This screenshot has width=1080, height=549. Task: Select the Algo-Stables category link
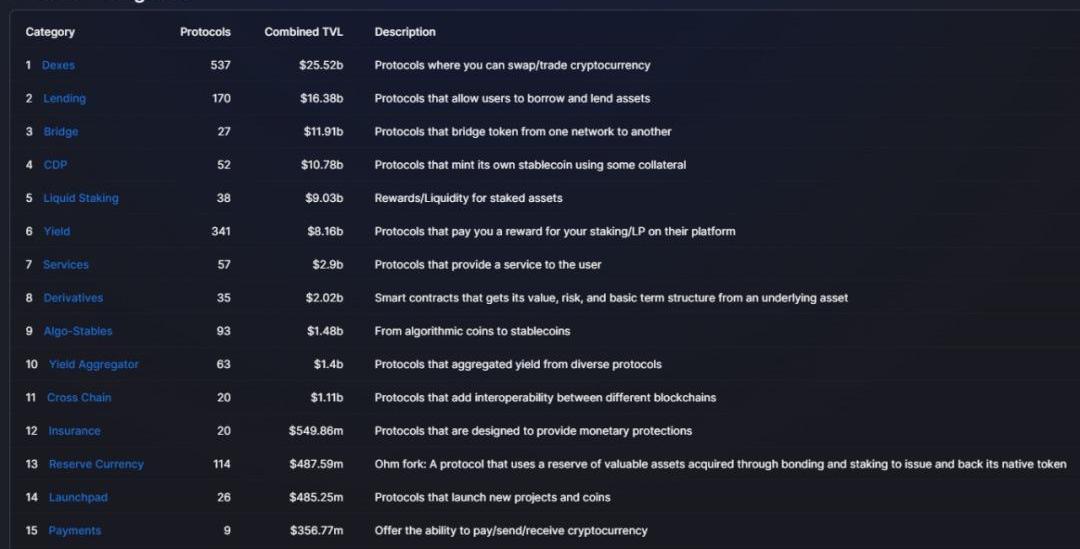point(77,331)
